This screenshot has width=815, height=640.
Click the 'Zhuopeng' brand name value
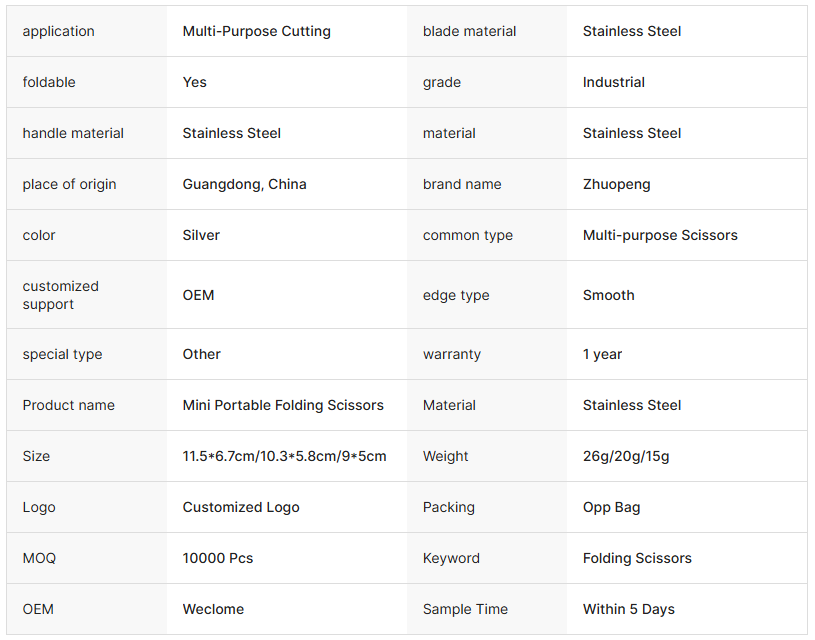pos(616,184)
